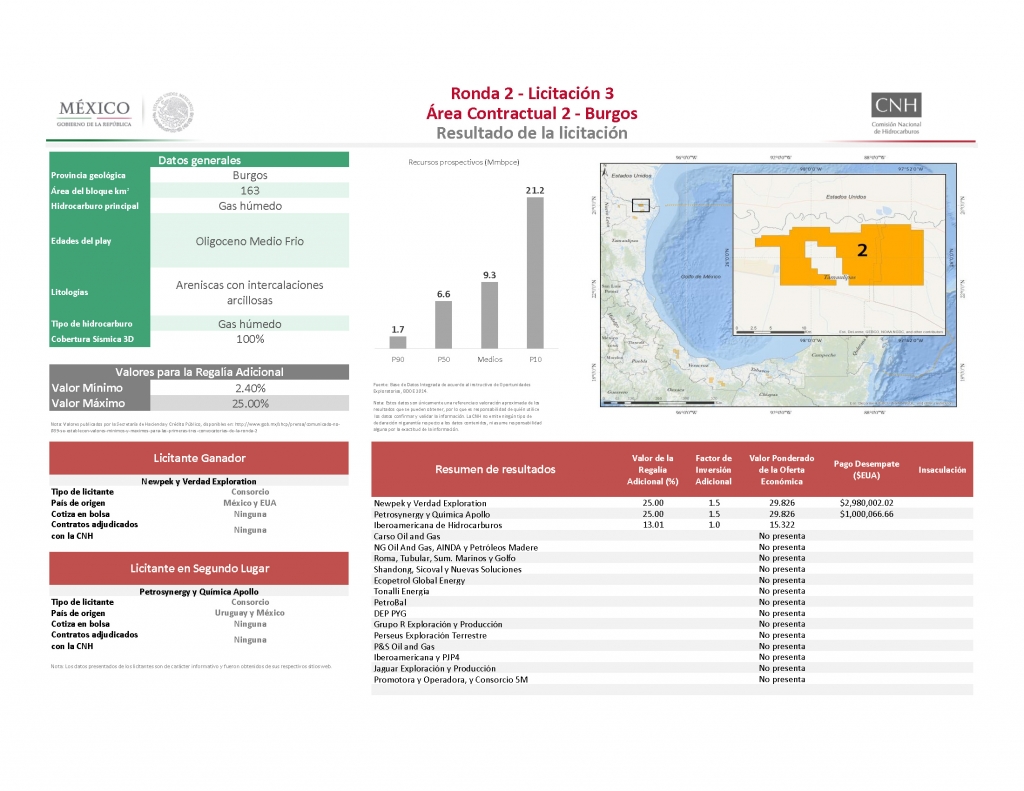Click the P50 bar valued 6.6
This screenshot has height=791, width=1024.
click(x=444, y=324)
